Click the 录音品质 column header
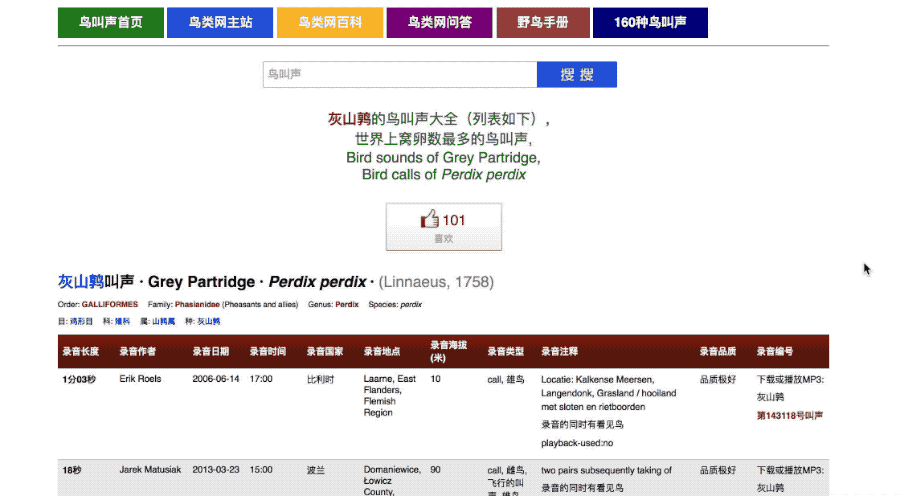Screen dimensions: 900x496 (717, 351)
